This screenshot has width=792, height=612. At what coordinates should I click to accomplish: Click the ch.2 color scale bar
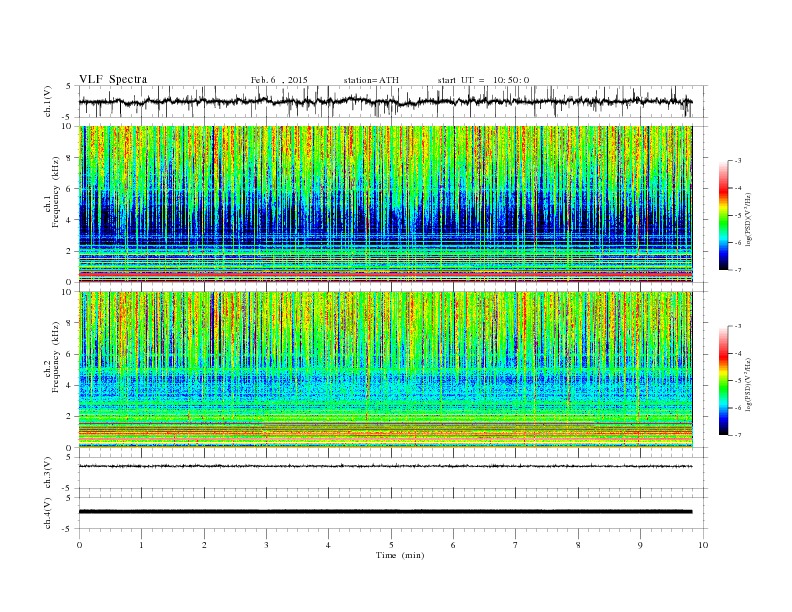tap(723, 380)
